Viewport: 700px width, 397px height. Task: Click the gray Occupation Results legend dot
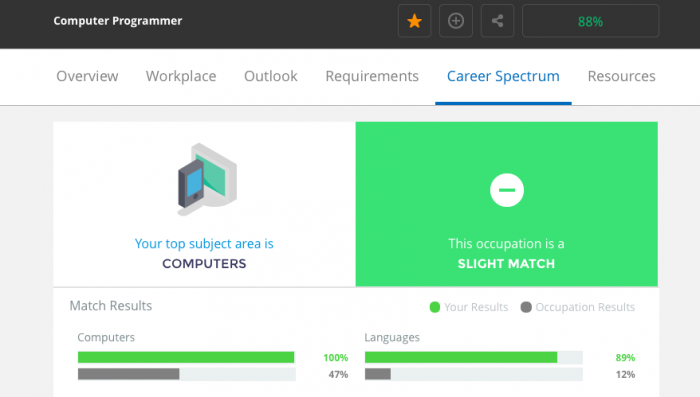pyautogui.click(x=526, y=307)
